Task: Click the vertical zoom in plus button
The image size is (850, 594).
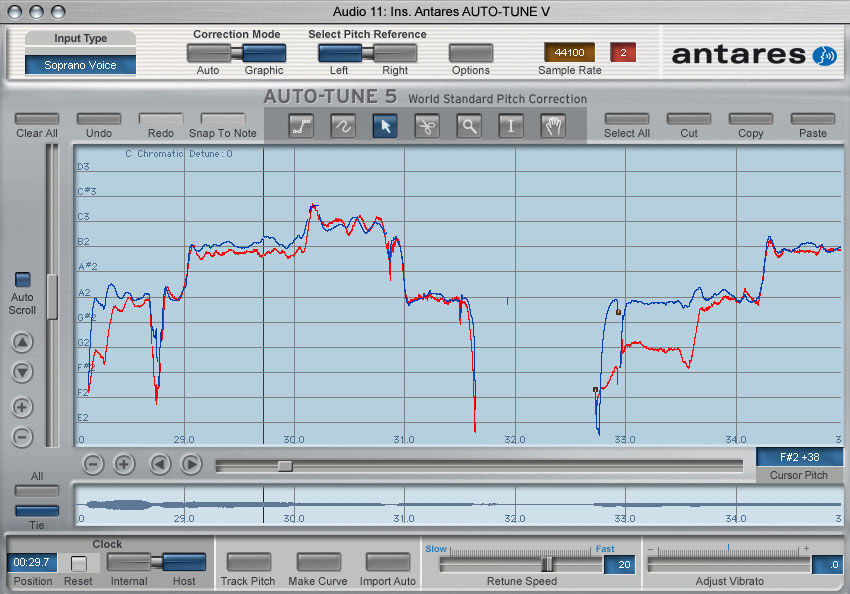Action: (22, 407)
